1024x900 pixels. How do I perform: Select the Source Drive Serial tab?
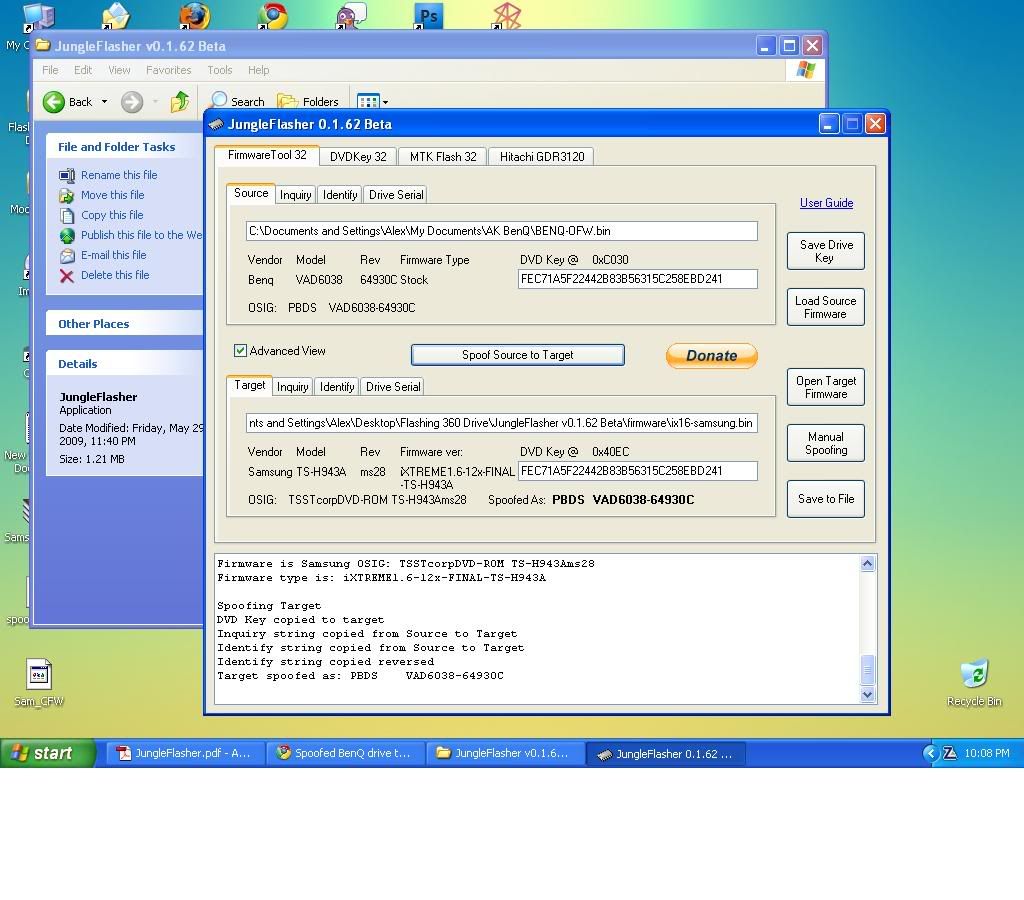(x=396, y=195)
